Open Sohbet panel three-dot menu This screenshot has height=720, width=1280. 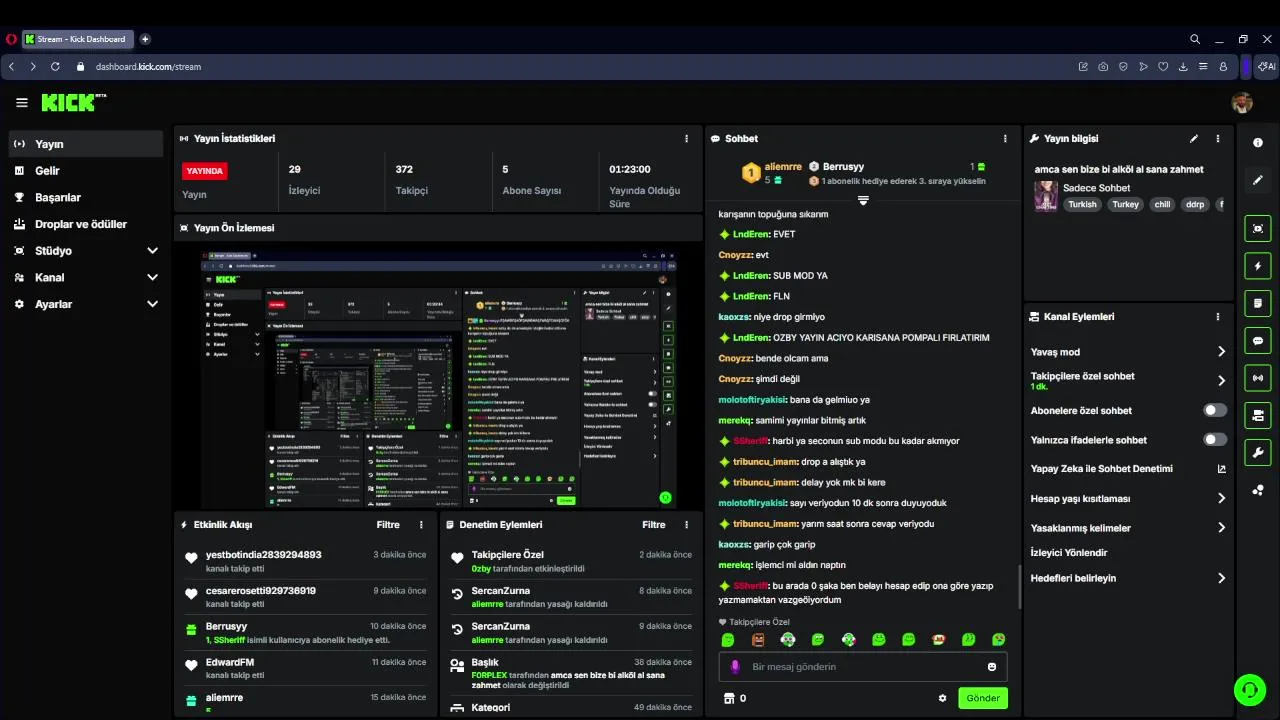pos(1005,139)
